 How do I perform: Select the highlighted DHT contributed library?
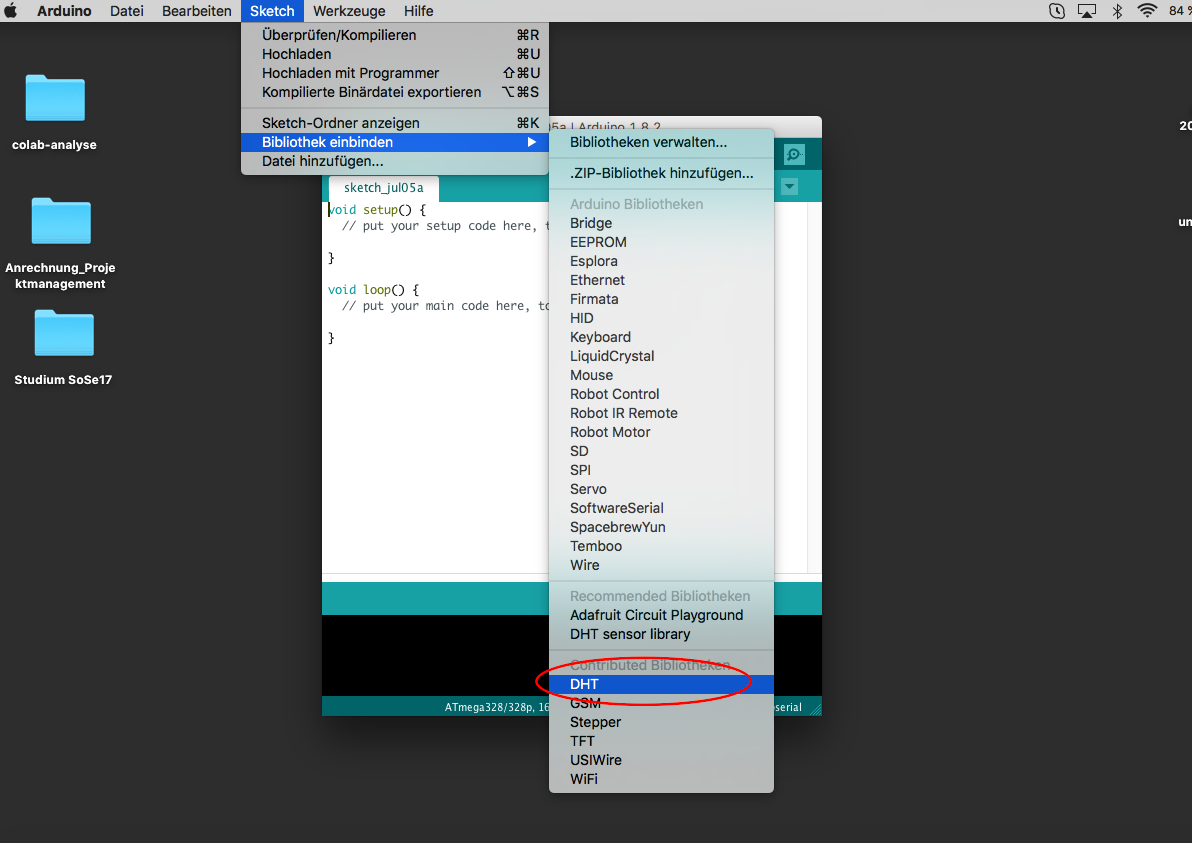pos(661,685)
